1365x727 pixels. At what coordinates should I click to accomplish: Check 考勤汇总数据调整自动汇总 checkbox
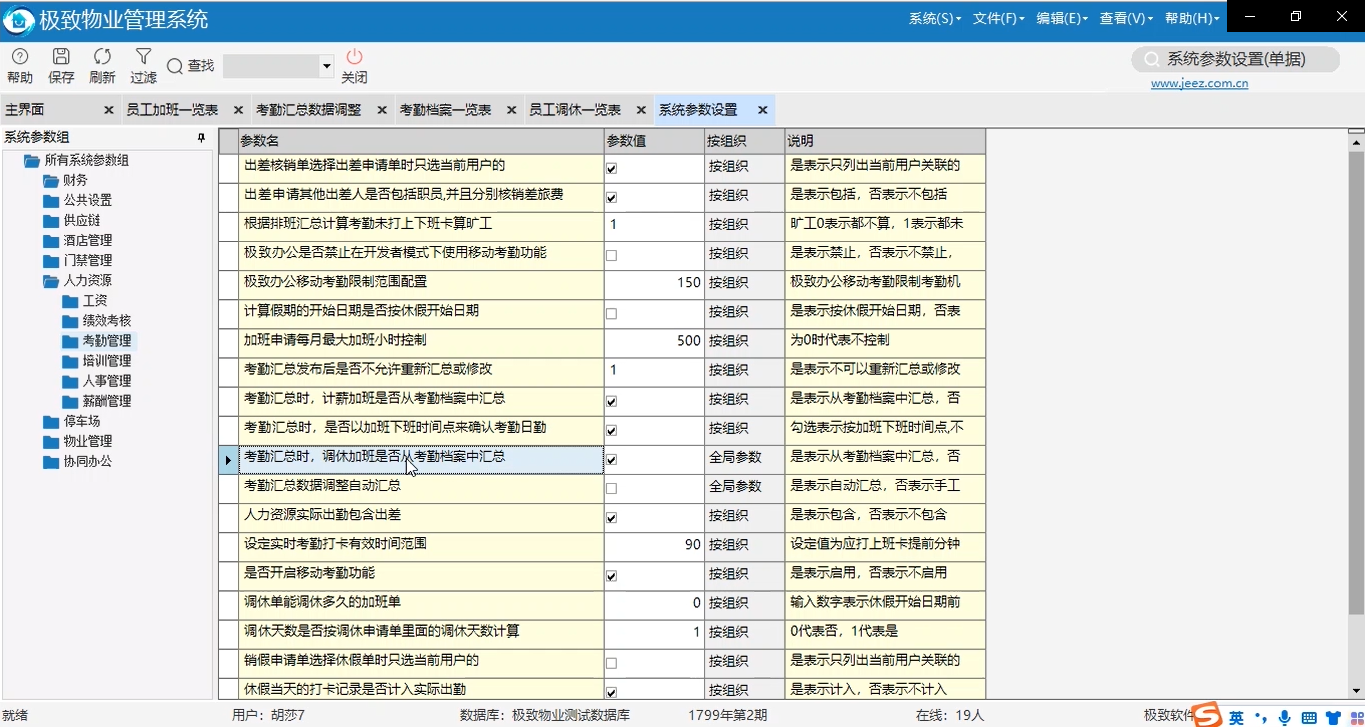pos(611,489)
